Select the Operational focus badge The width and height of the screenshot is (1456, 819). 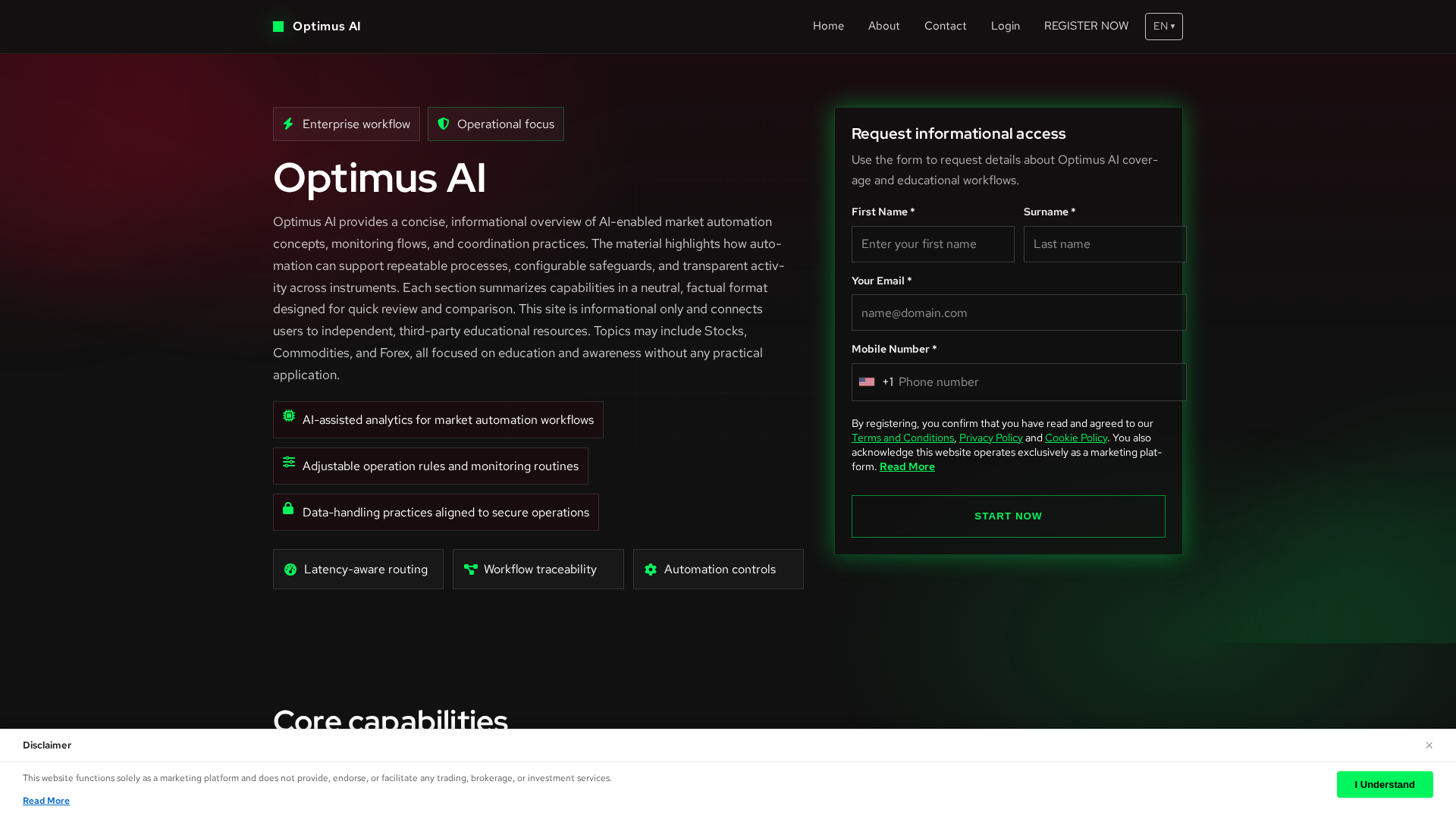[x=496, y=124]
